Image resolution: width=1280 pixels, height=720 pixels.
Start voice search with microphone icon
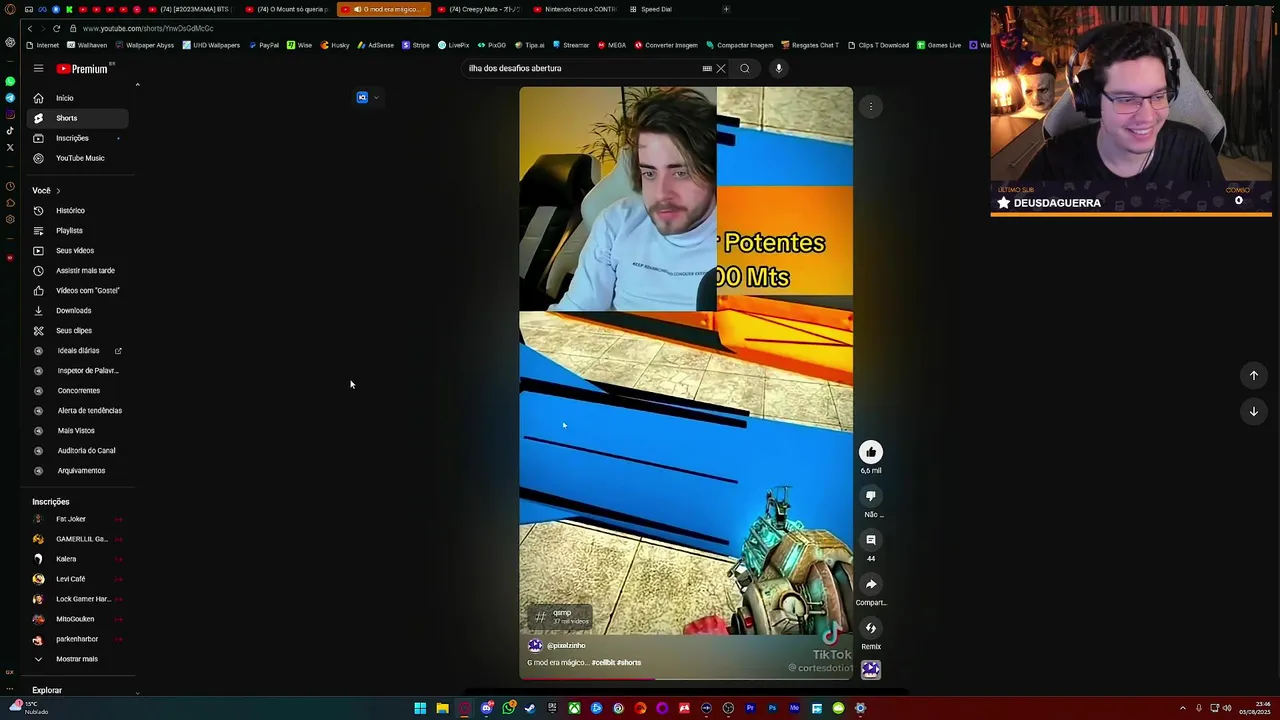pyautogui.click(x=778, y=68)
